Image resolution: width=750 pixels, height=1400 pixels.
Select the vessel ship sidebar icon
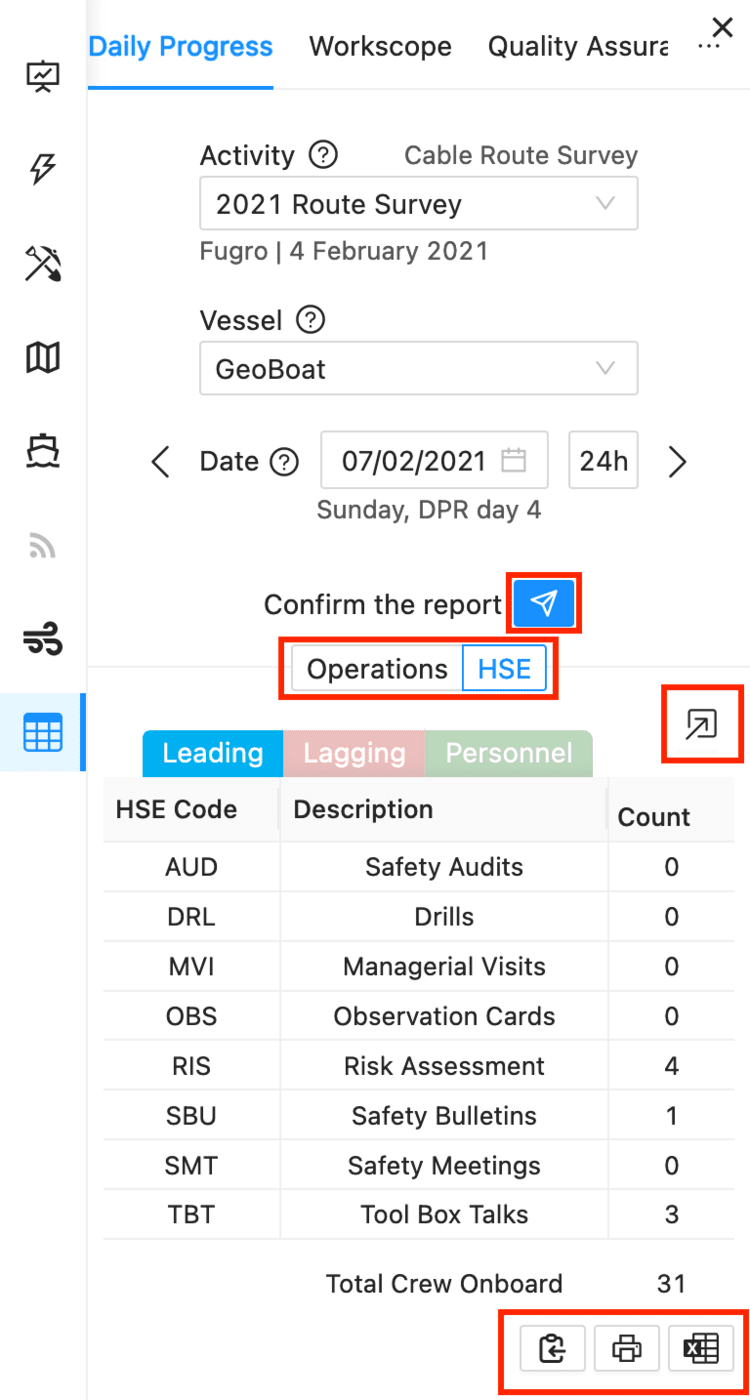click(x=43, y=451)
